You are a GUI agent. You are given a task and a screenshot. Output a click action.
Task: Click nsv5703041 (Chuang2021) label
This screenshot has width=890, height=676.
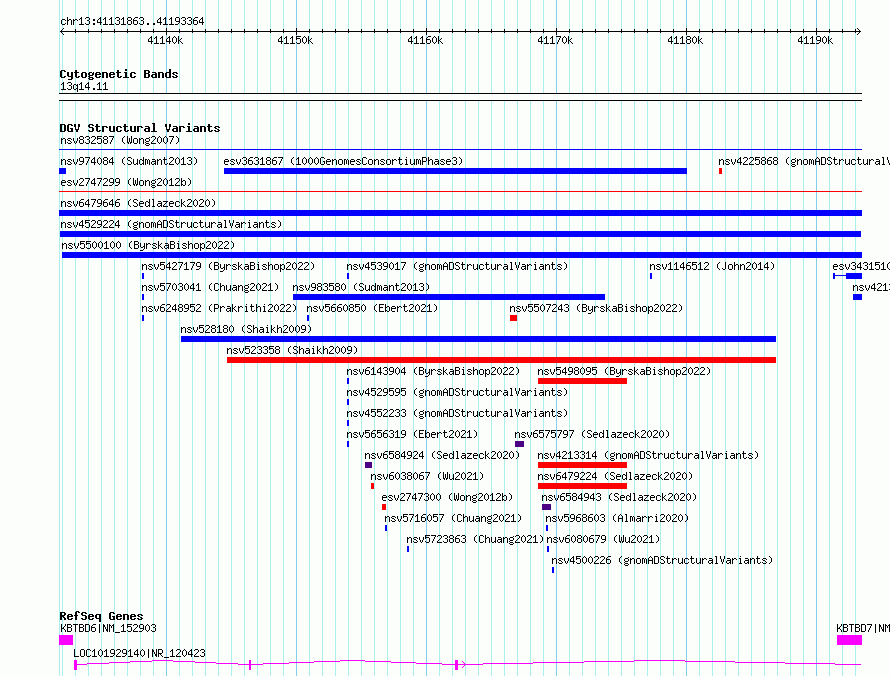point(210,287)
